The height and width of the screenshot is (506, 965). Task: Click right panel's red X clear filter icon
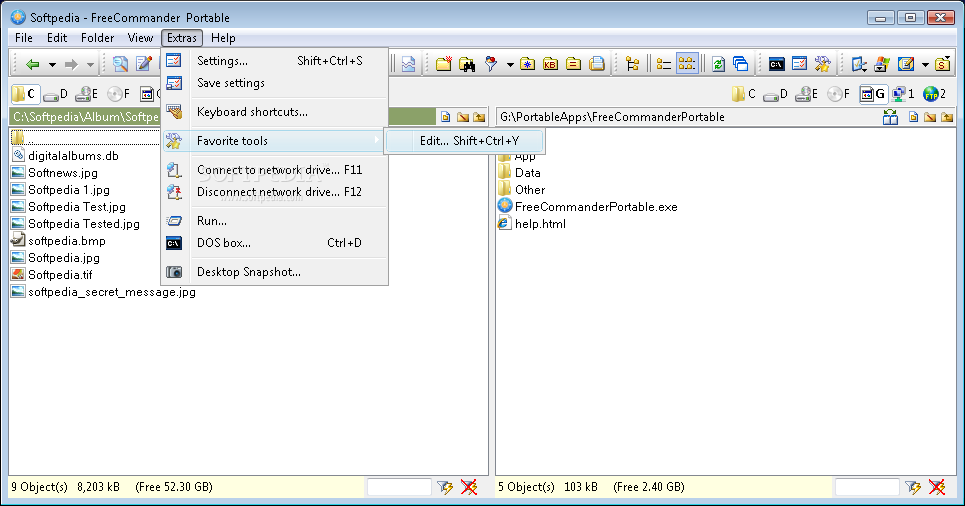(x=937, y=487)
